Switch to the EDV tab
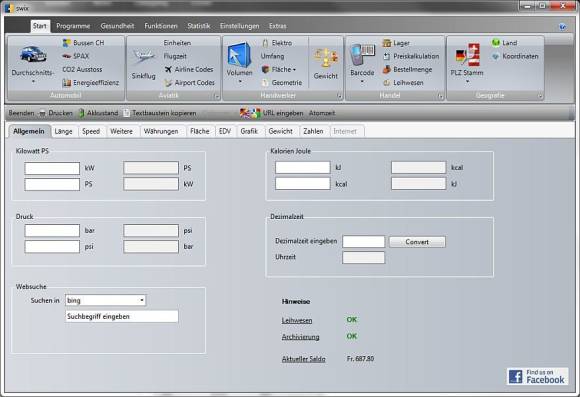 pyautogui.click(x=225, y=131)
